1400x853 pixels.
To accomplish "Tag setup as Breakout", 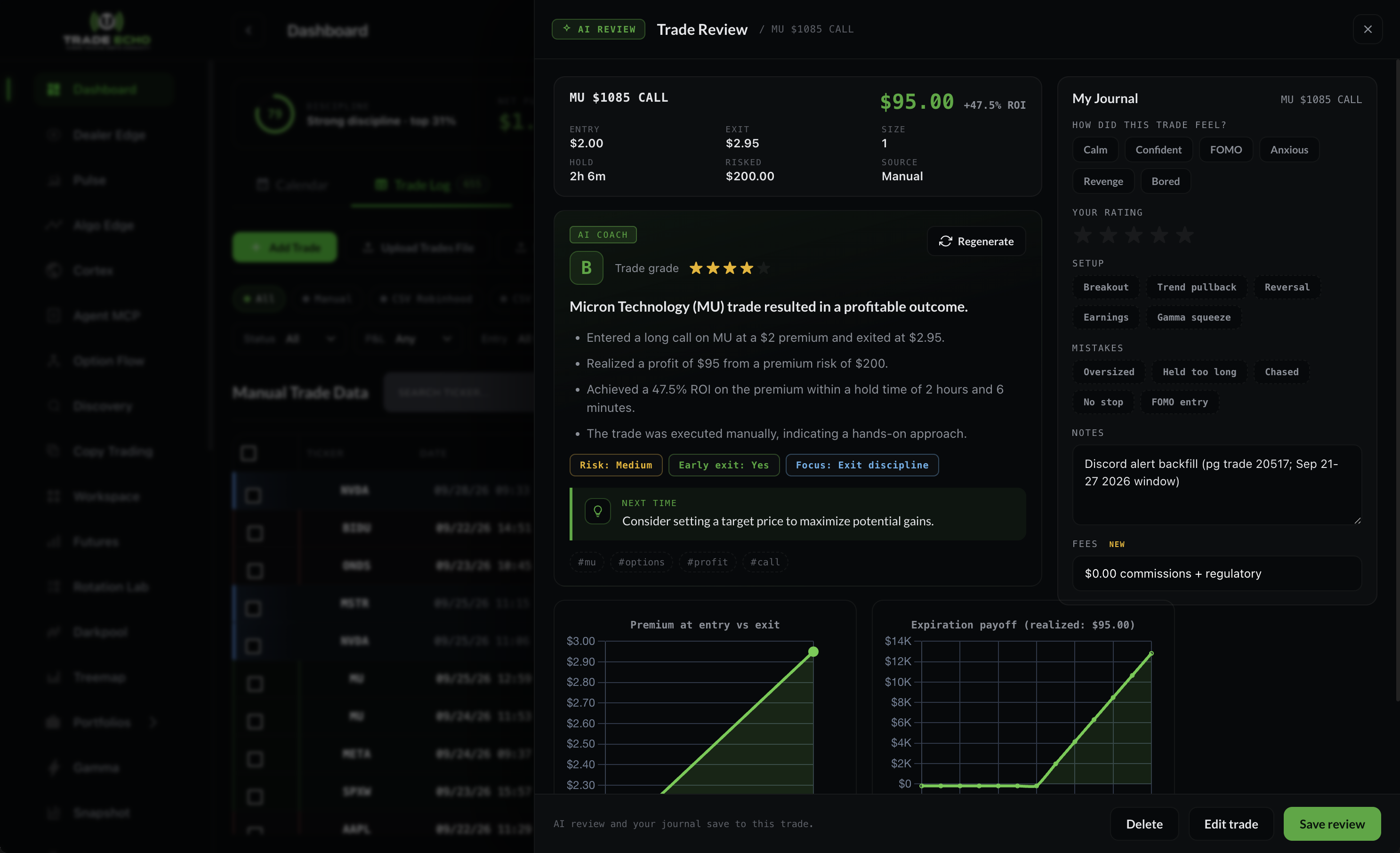I will tap(1106, 287).
